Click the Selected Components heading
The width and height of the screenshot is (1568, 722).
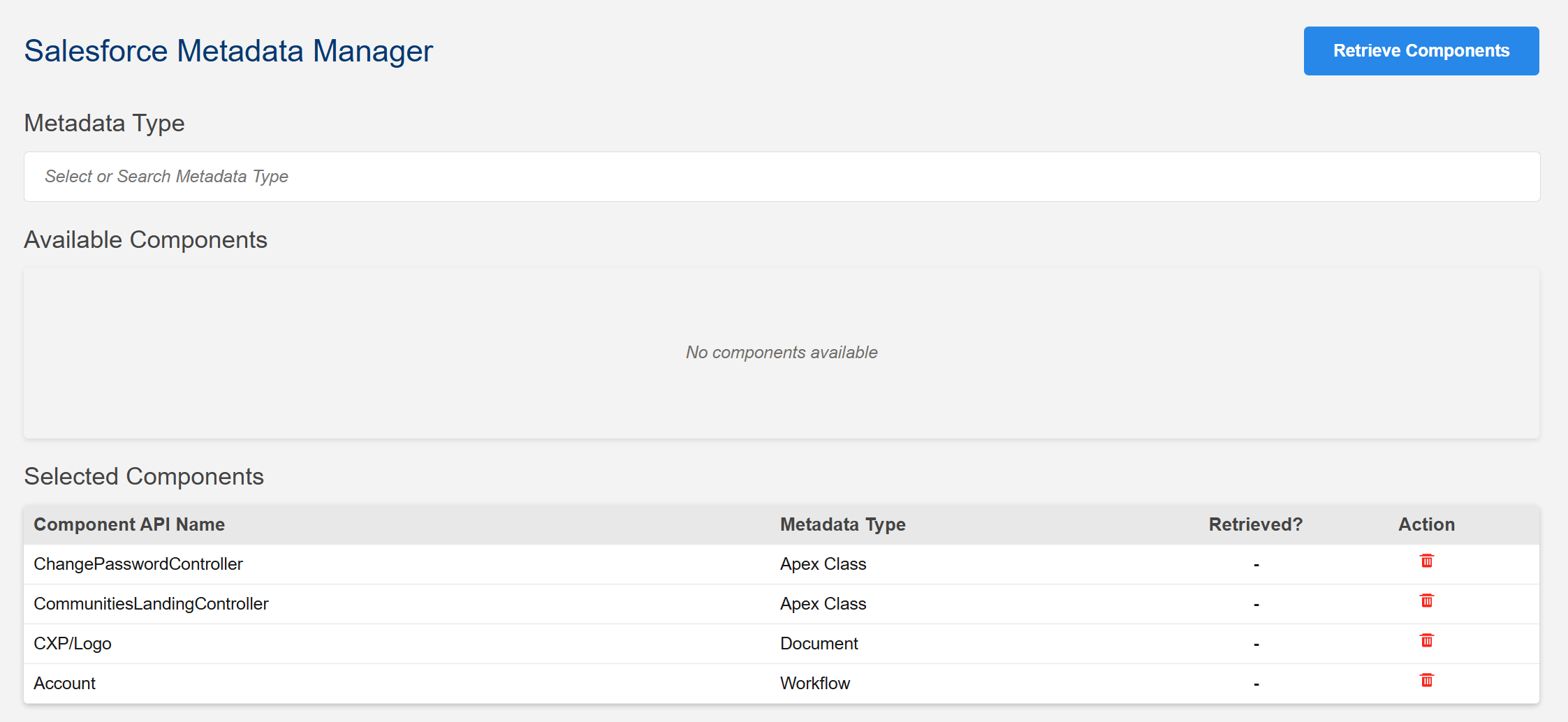(x=144, y=476)
